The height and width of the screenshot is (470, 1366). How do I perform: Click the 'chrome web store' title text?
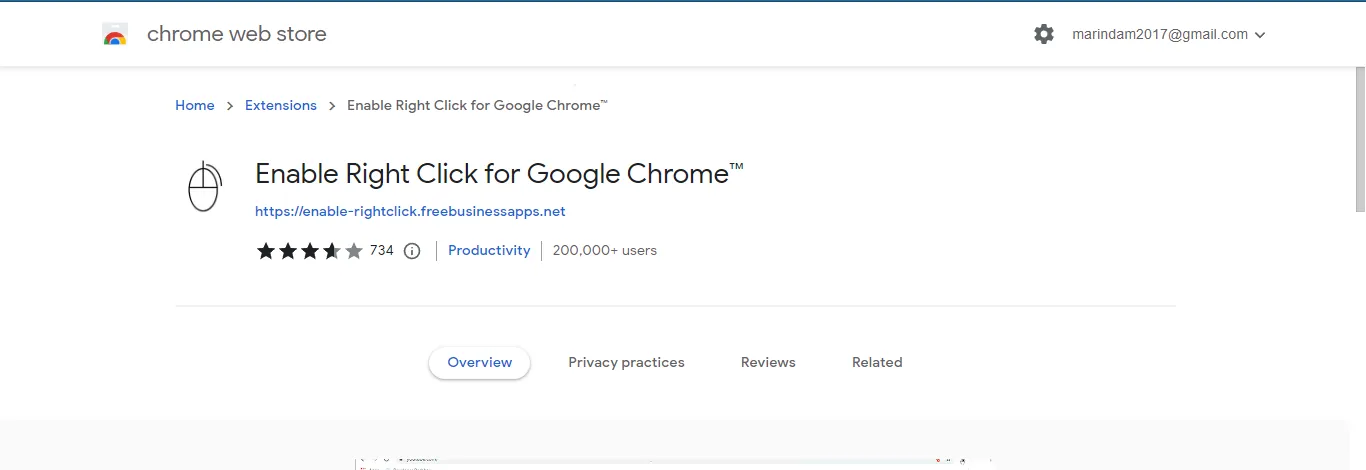click(237, 34)
